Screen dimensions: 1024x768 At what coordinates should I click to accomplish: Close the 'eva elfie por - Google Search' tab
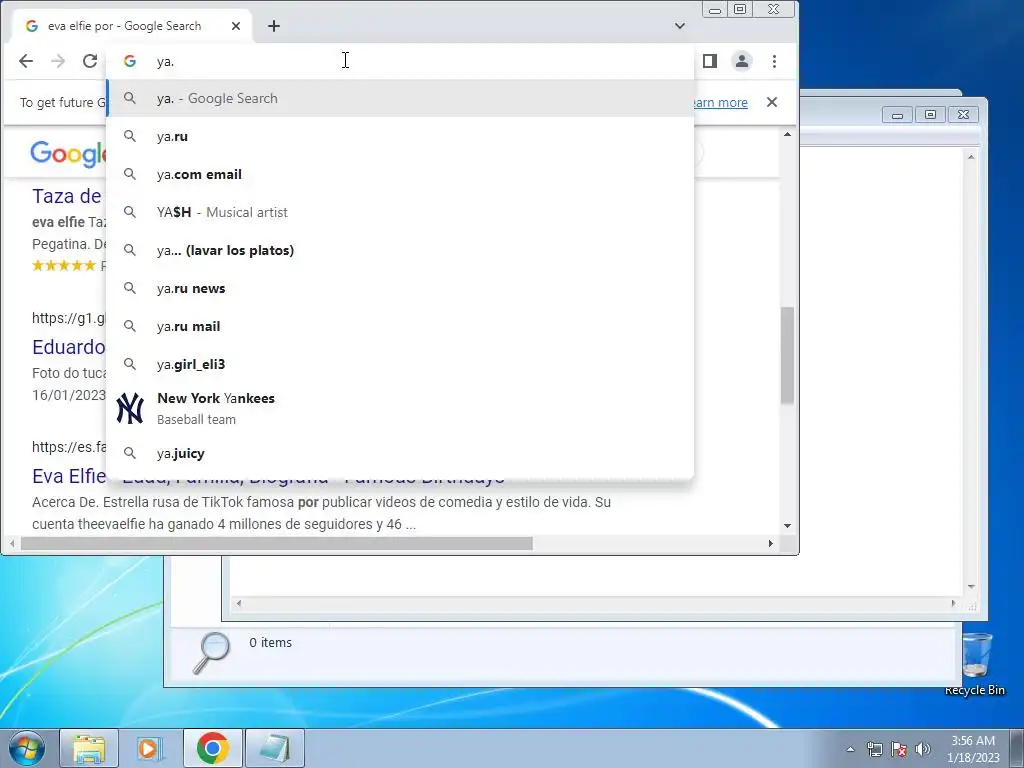point(236,26)
